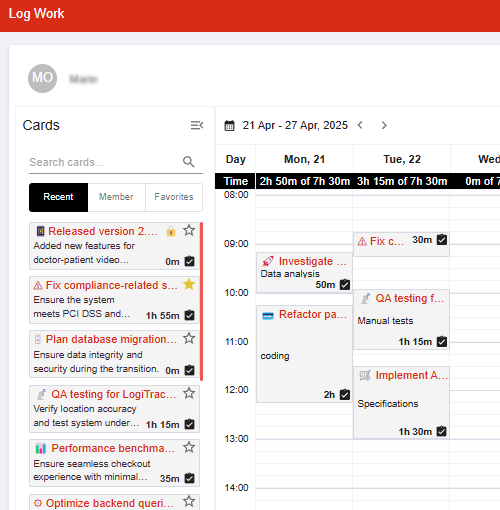Viewport: 500px width, 510px height.
Task: Click bar chart icon on Performance benchmark card
Action: click(x=41, y=449)
